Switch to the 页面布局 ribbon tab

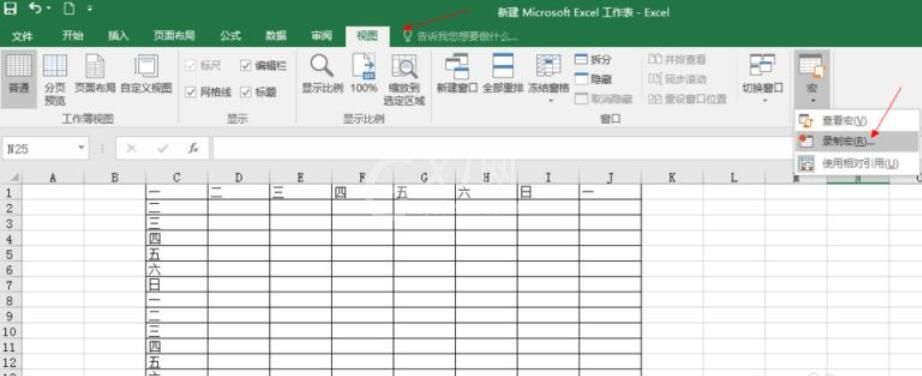point(174,36)
